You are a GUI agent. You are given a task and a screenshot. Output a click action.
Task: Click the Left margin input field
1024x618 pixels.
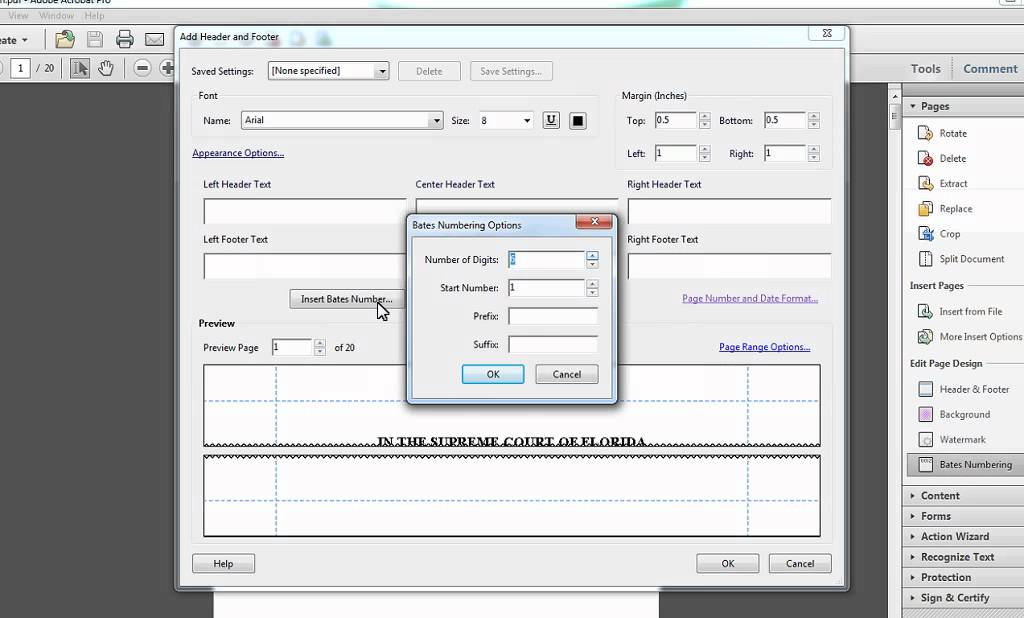point(676,154)
